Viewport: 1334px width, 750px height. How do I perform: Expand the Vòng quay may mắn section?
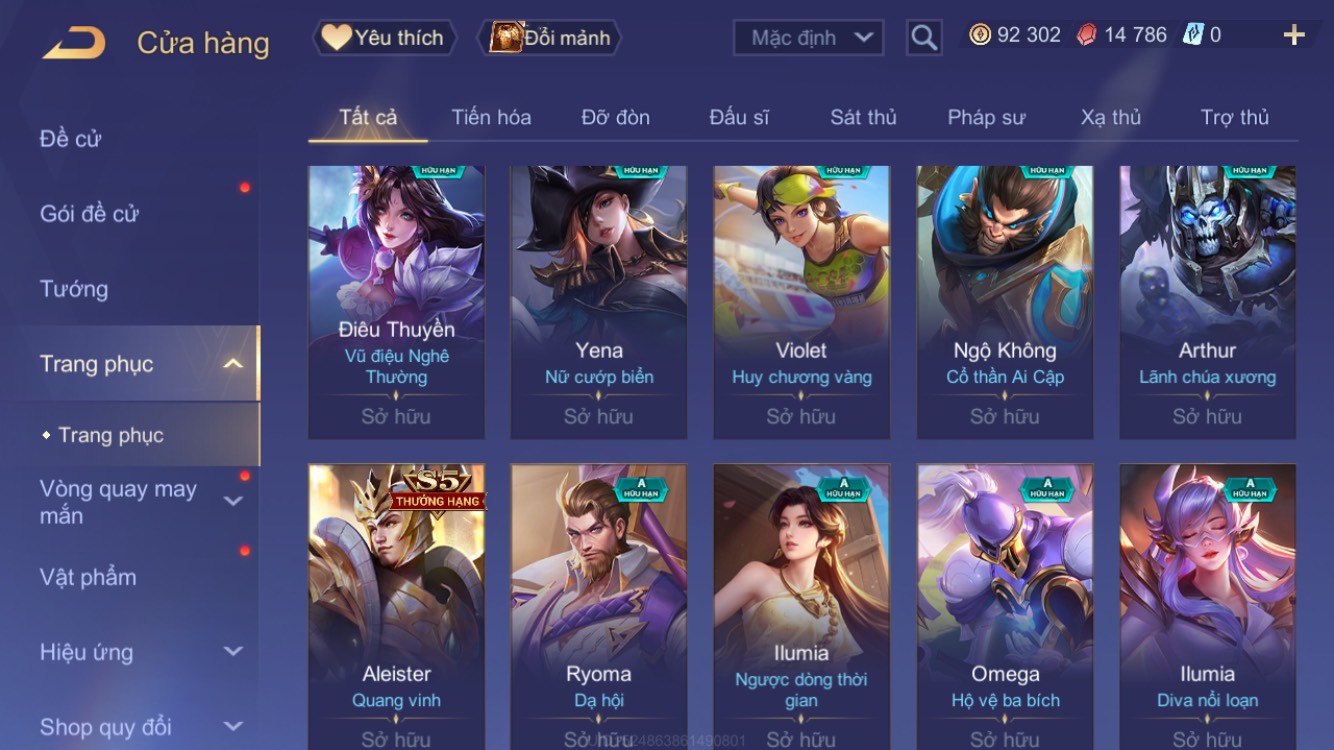click(233, 501)
